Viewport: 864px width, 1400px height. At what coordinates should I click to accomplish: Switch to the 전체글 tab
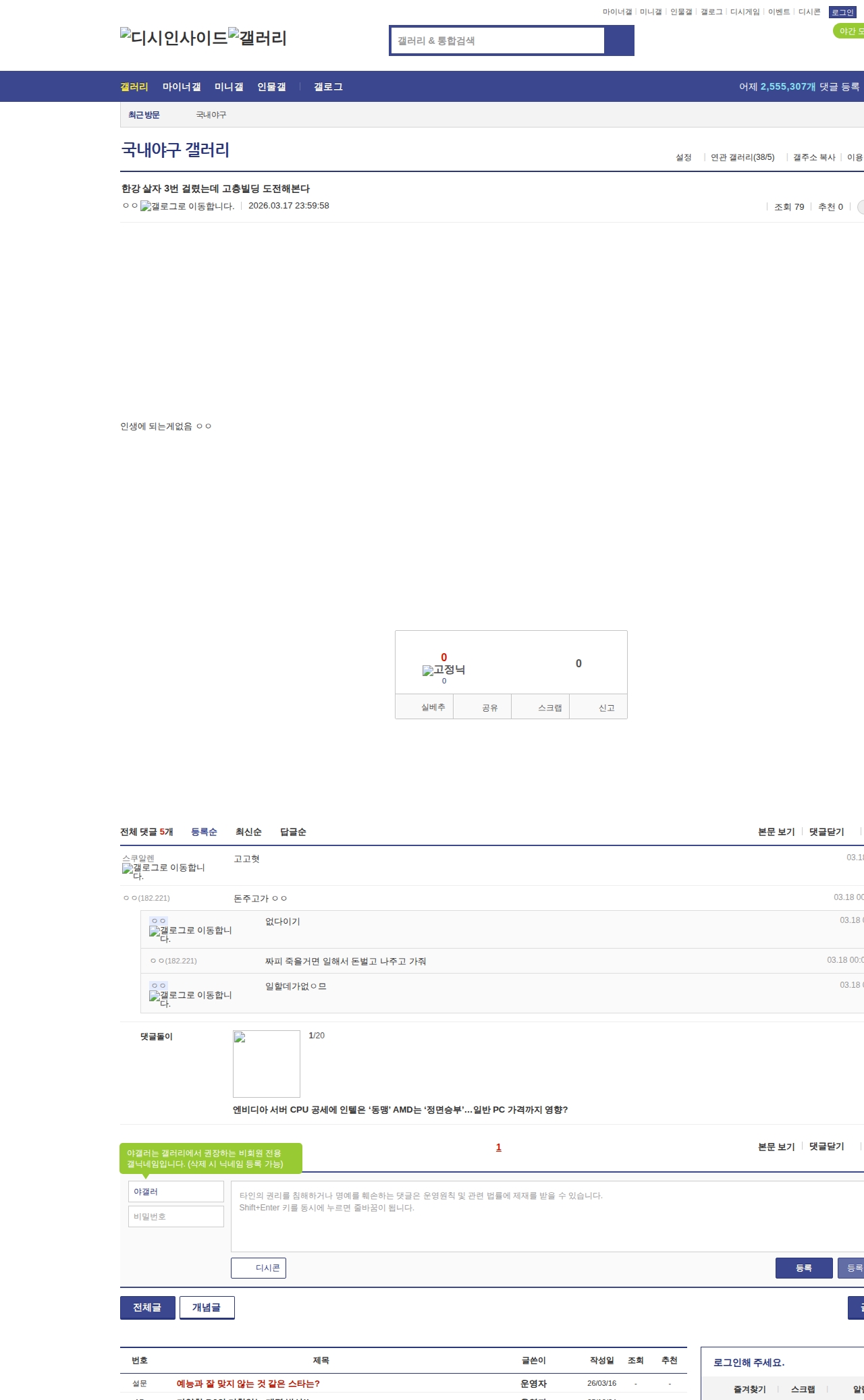[x=148, y=1308]
